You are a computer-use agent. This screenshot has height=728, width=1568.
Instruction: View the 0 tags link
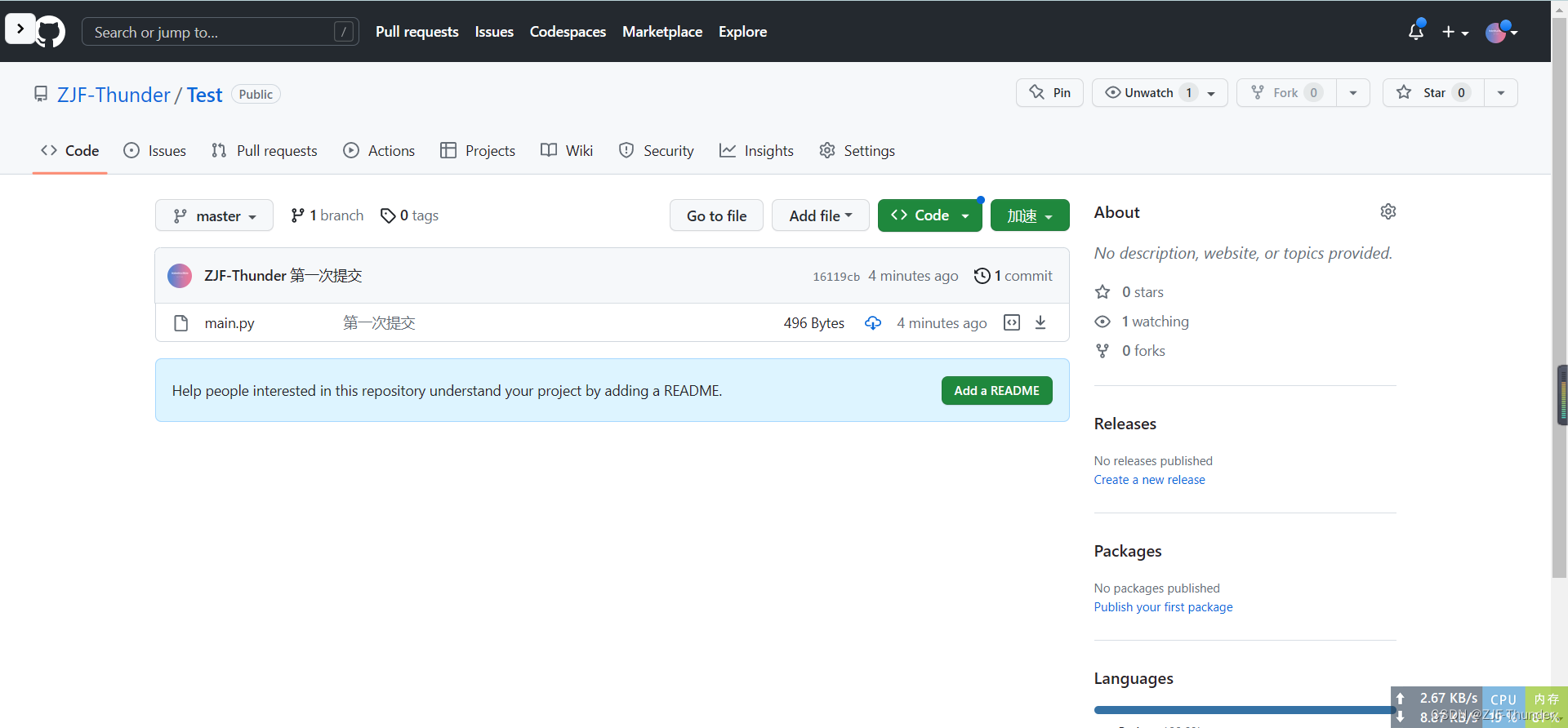click(x=410, y=215)
